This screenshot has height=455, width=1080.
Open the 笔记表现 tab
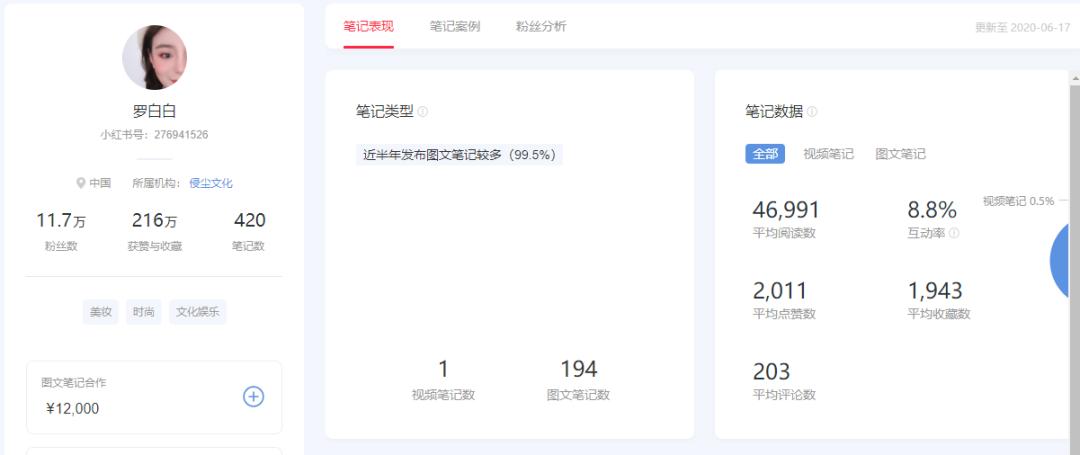click(368, 27)
